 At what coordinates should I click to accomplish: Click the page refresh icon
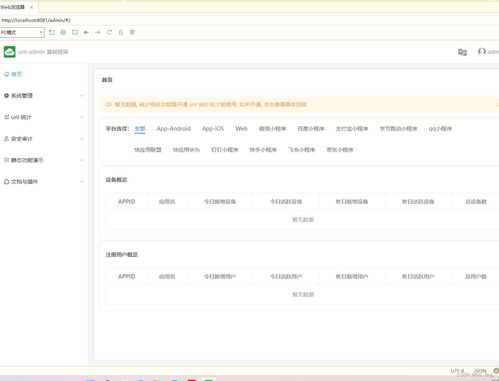click(109, 32)
